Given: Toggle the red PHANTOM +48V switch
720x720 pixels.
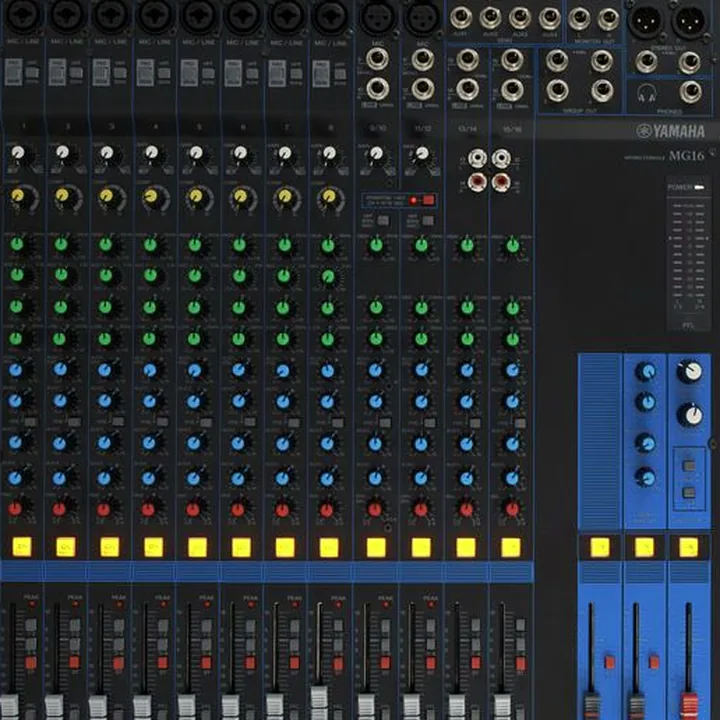Looking at the screenshot, I should click(x=428, y=200).
